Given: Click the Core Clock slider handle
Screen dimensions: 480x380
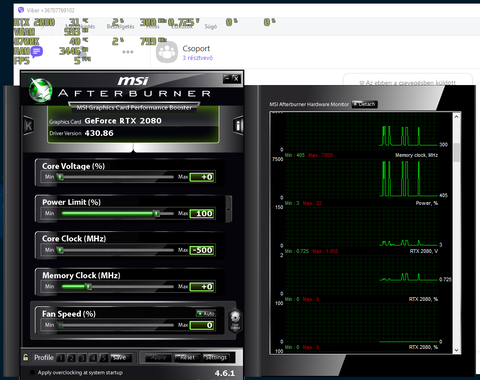Looking at the screenshot, I should click(60, 250).
